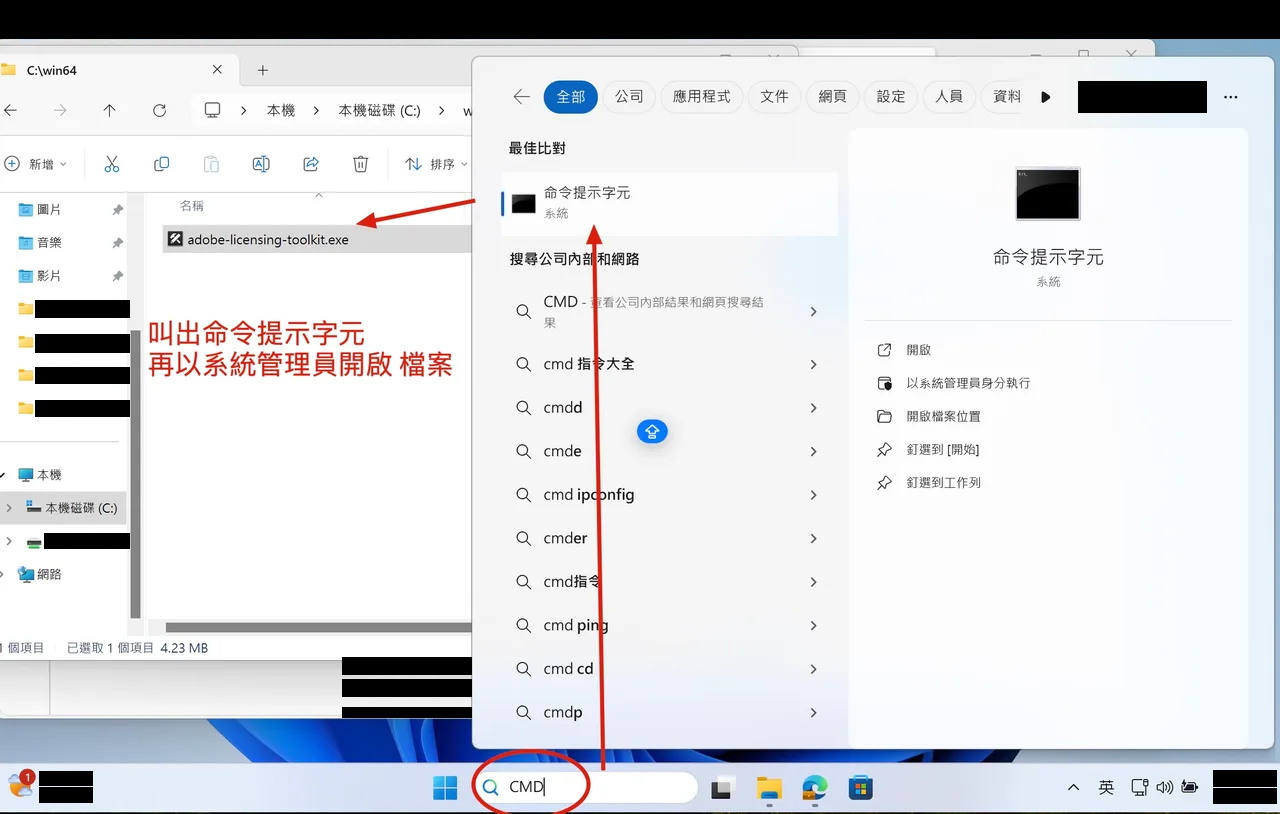Select adobe-licensing-toolkit.exe file
The width and height of the screenshot is (1280, 814).
[x=316, y=239]
